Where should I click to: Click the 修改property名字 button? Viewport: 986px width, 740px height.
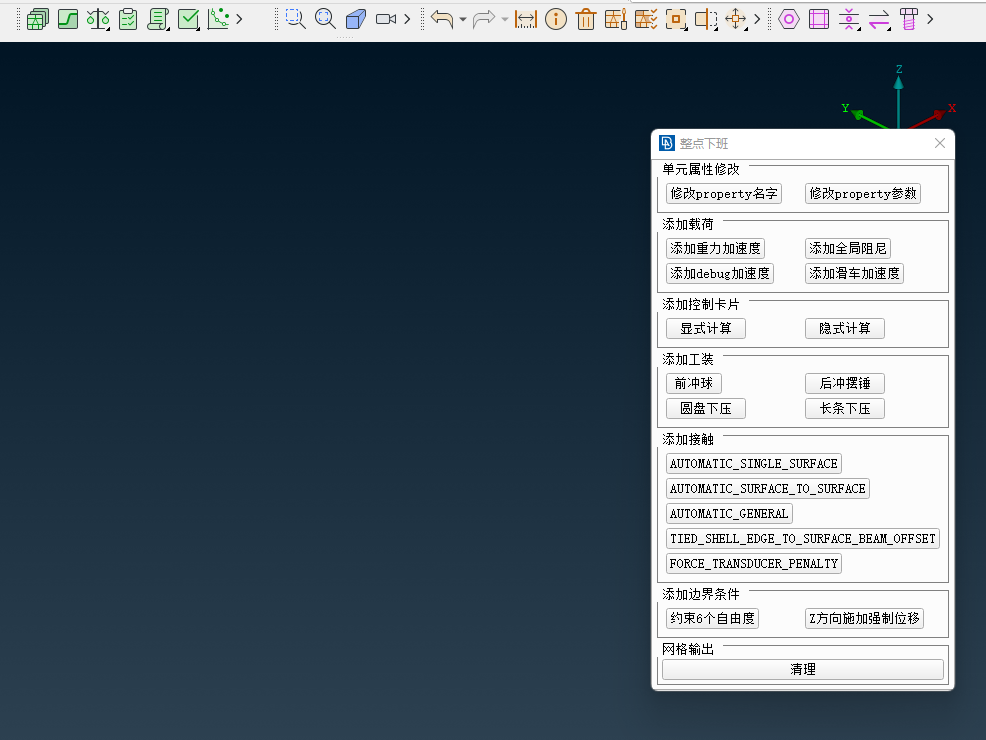pyautogui.click(x=724, y=194)
